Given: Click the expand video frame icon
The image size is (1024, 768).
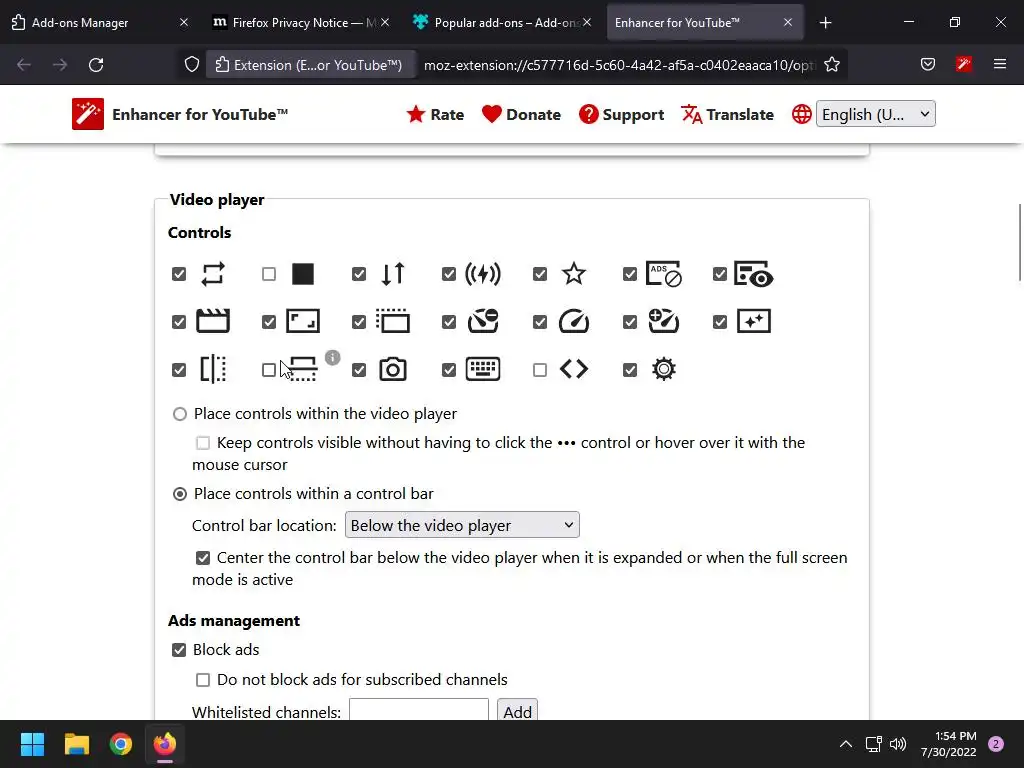Looking at the screenshot, I should tap(303, 321).
